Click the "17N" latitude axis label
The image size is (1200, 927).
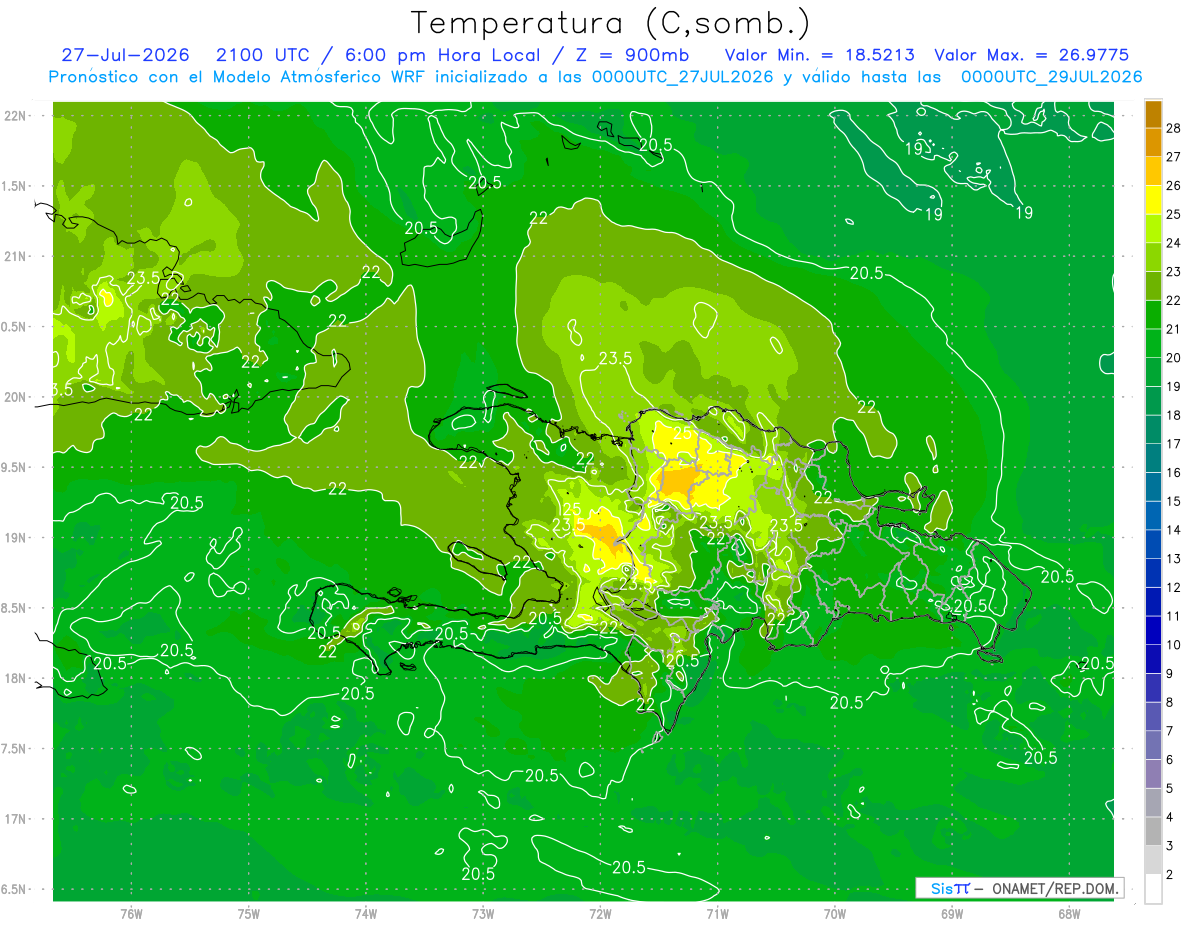tap(17, 819)
